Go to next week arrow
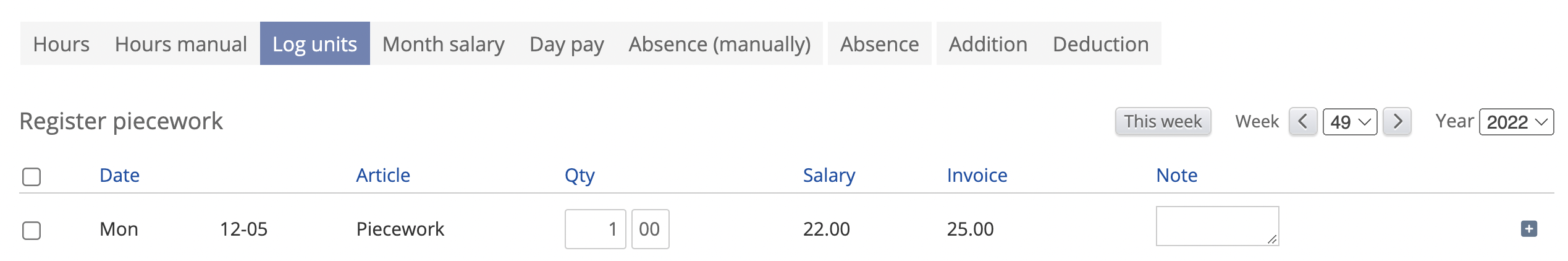The width and height of the screenshot is (1568, 261). (1397, 121)
